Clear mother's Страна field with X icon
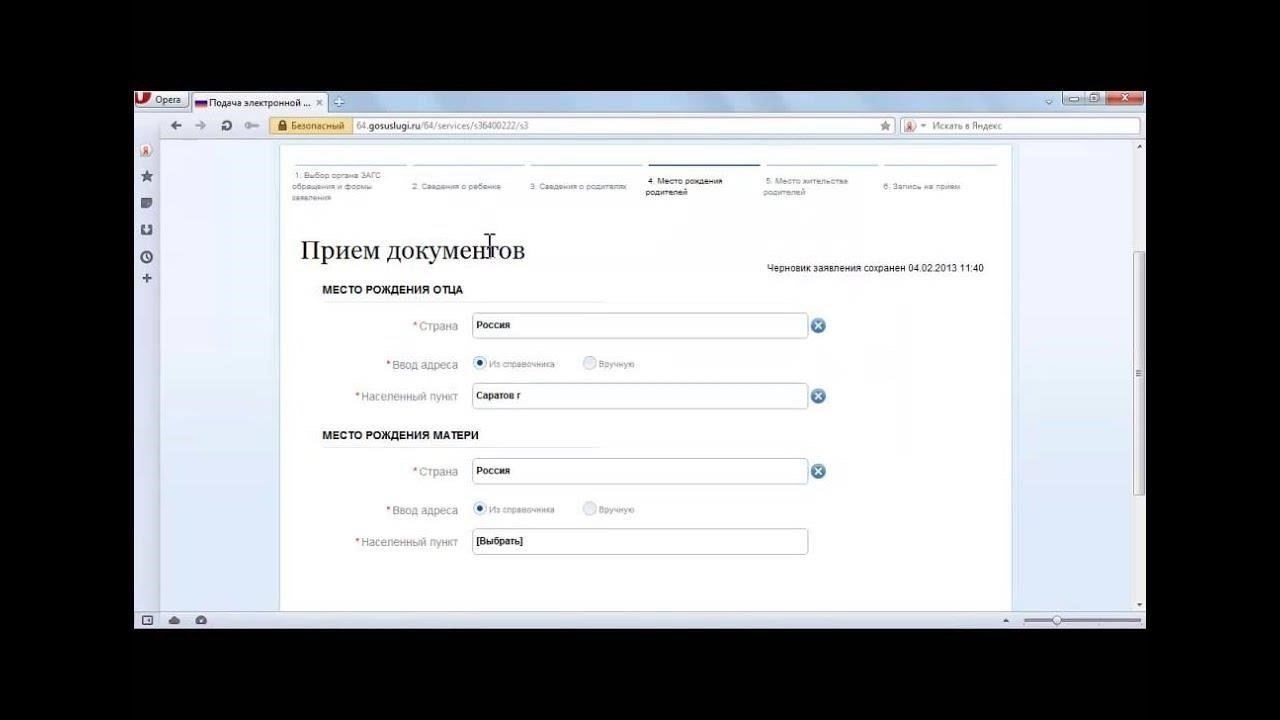 (818, 471)
